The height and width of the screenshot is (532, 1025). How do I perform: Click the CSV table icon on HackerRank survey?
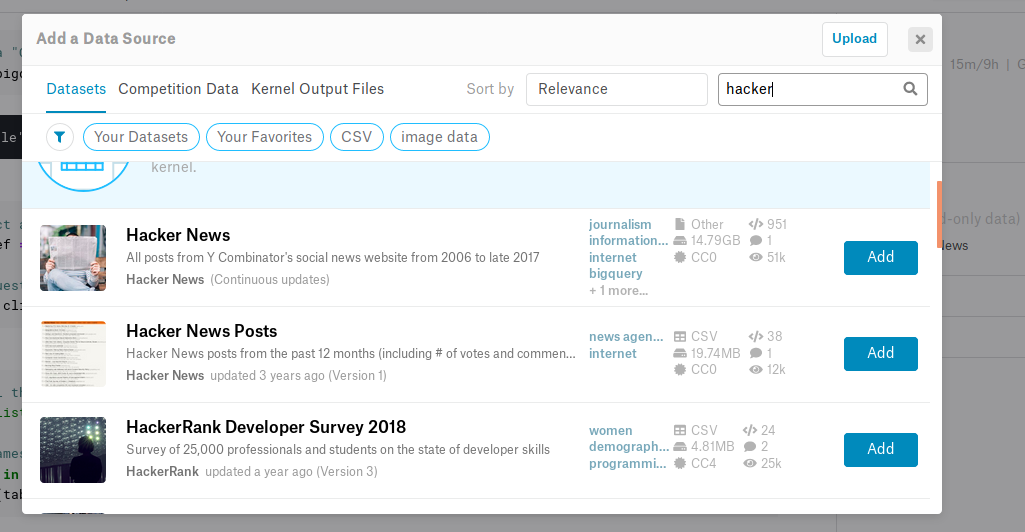(x=680, y=430)
